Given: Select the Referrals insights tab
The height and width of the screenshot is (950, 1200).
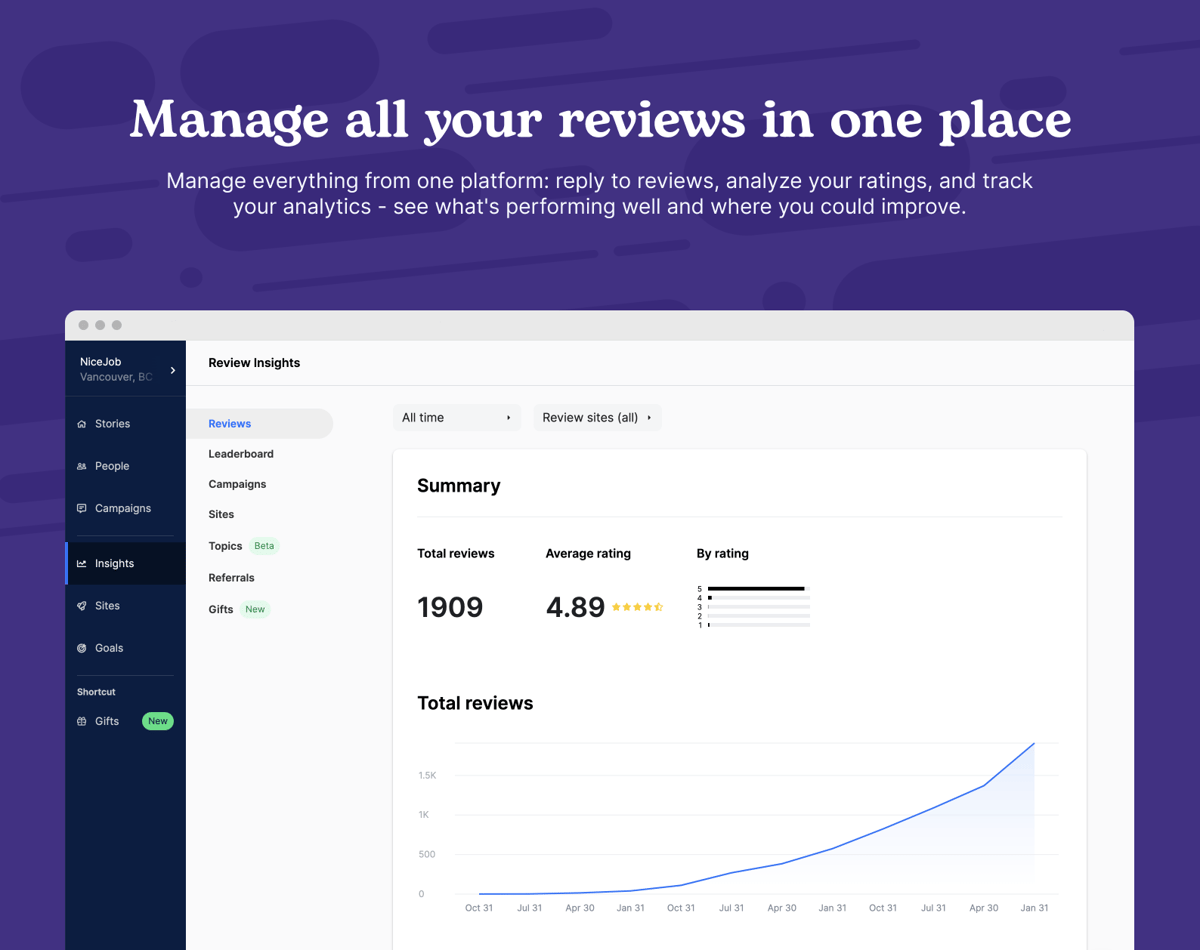Looking at the screenshot, I should pyautogui.click(x=231, y=577).
